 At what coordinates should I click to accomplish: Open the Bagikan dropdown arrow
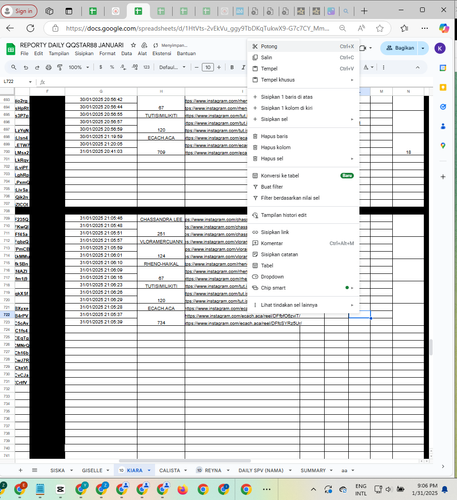[x=423, y=48]
